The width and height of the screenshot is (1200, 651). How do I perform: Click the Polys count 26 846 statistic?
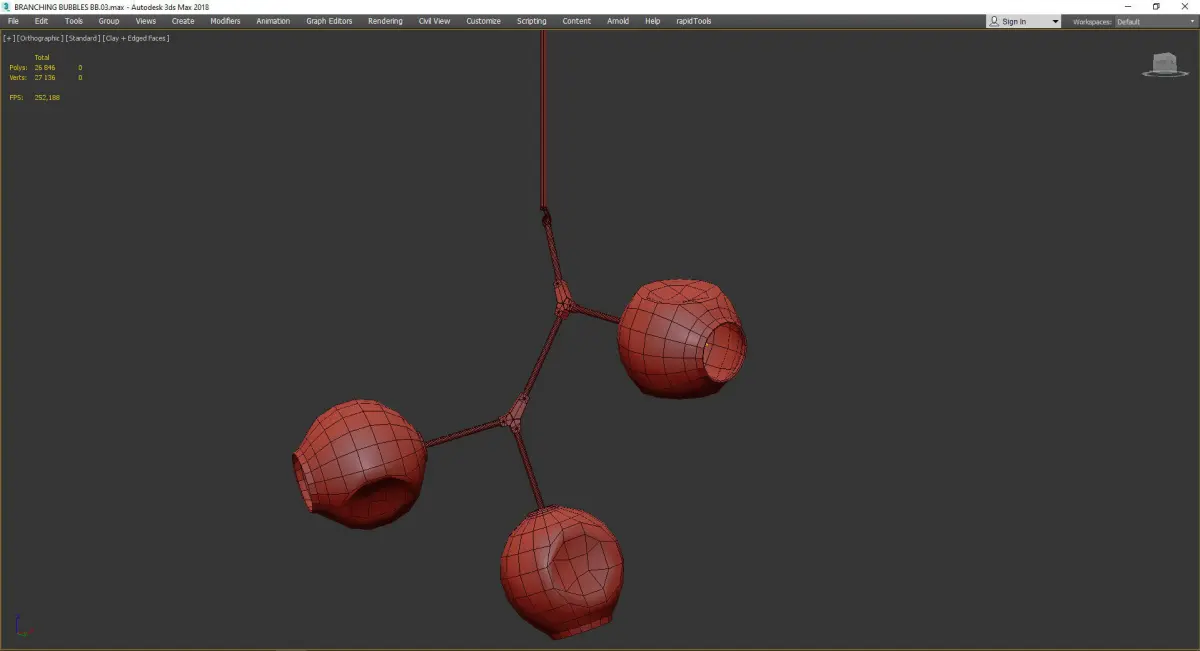[x=45, y=68]
